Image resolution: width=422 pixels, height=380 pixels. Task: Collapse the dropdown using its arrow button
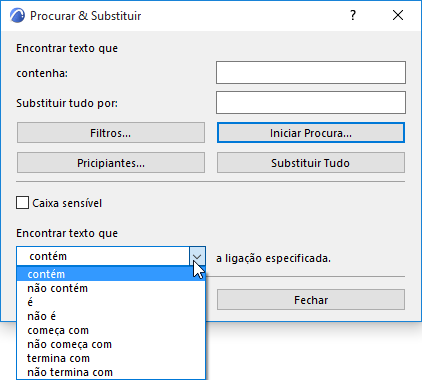[197, 256]
